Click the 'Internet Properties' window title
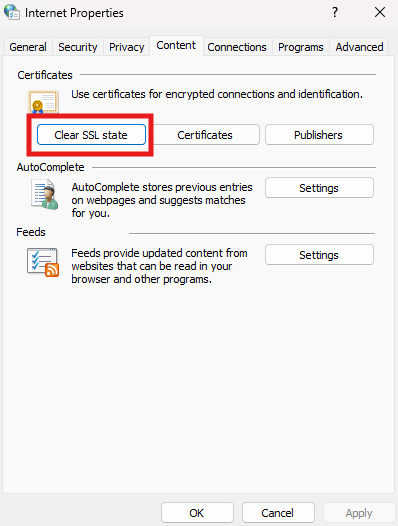This screenshot has height=526, width=398. pyautogui.click(x=74, y=13)
